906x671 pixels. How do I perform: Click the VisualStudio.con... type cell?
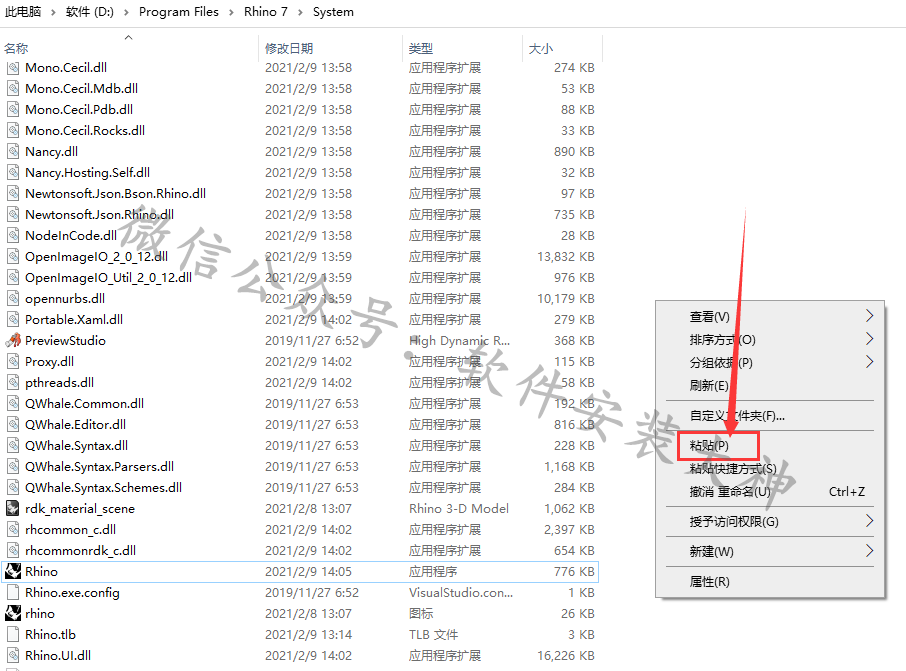(x=461, y=592)
